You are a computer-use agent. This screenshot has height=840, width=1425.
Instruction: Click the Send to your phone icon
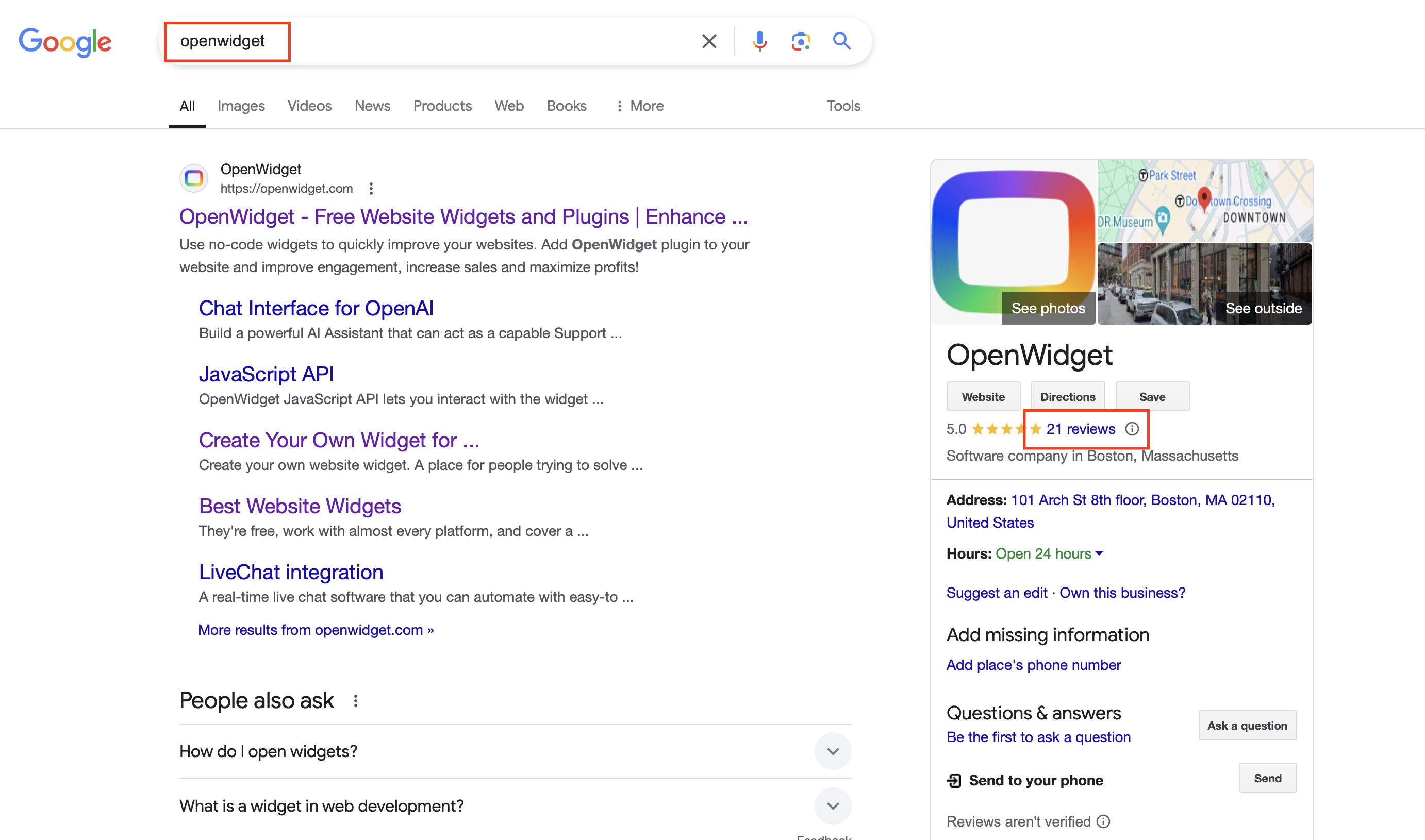[x=954, y=781]
